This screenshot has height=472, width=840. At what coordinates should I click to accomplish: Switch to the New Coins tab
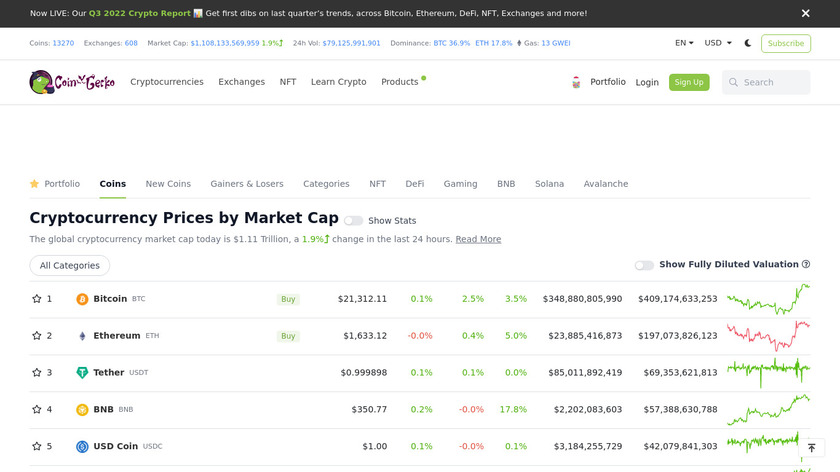[x=168, y=184]
